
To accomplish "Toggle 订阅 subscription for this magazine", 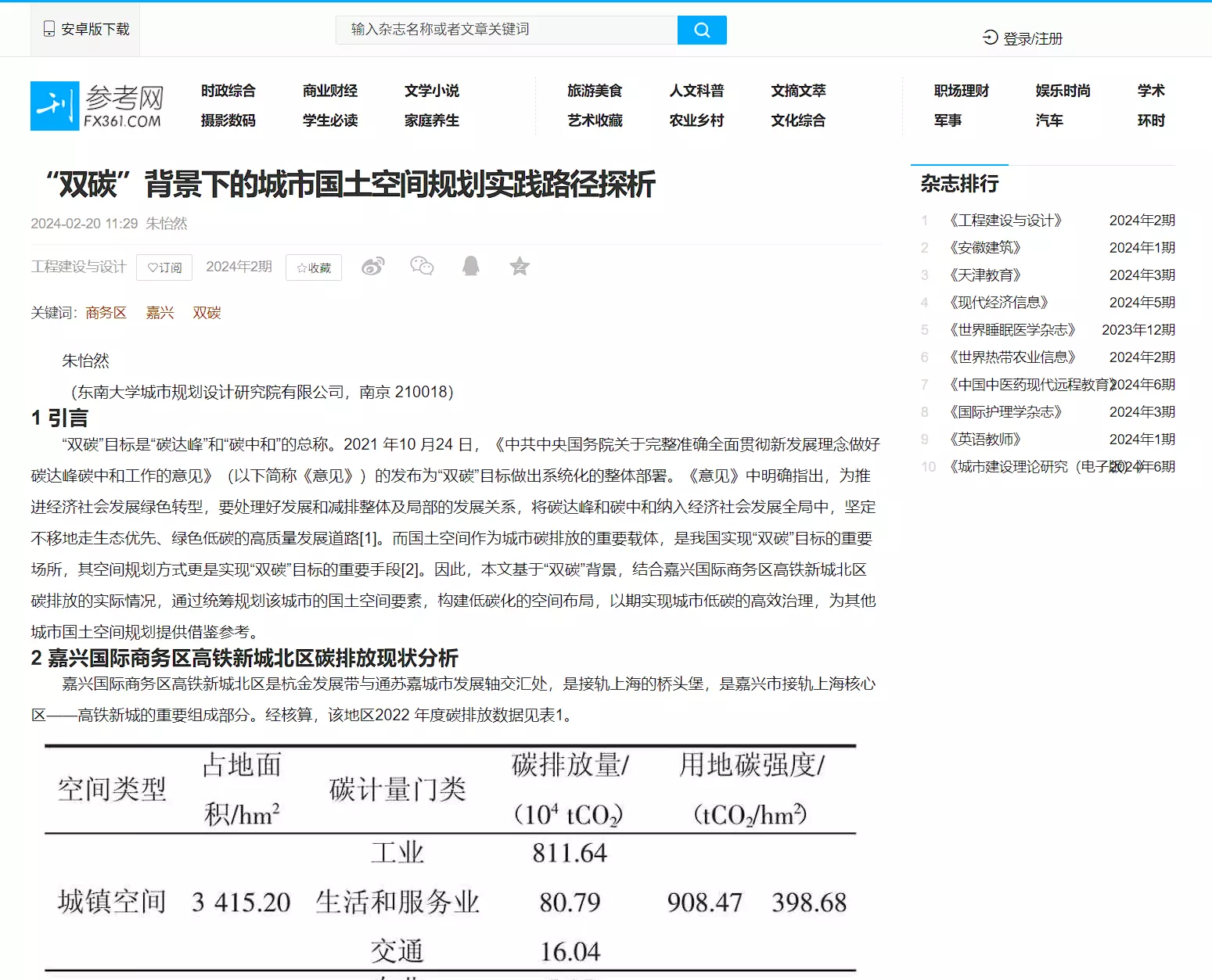I will [164, 267].
